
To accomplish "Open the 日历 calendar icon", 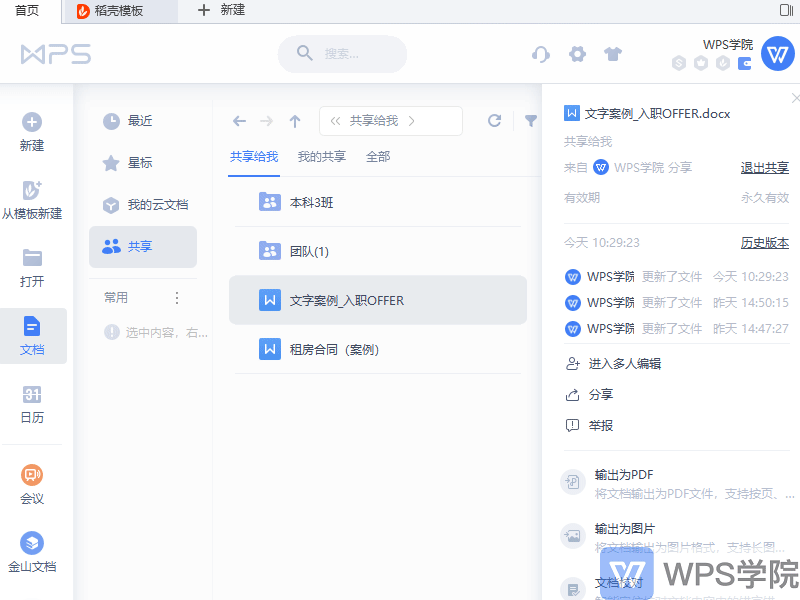I will (x=32, y=394).
